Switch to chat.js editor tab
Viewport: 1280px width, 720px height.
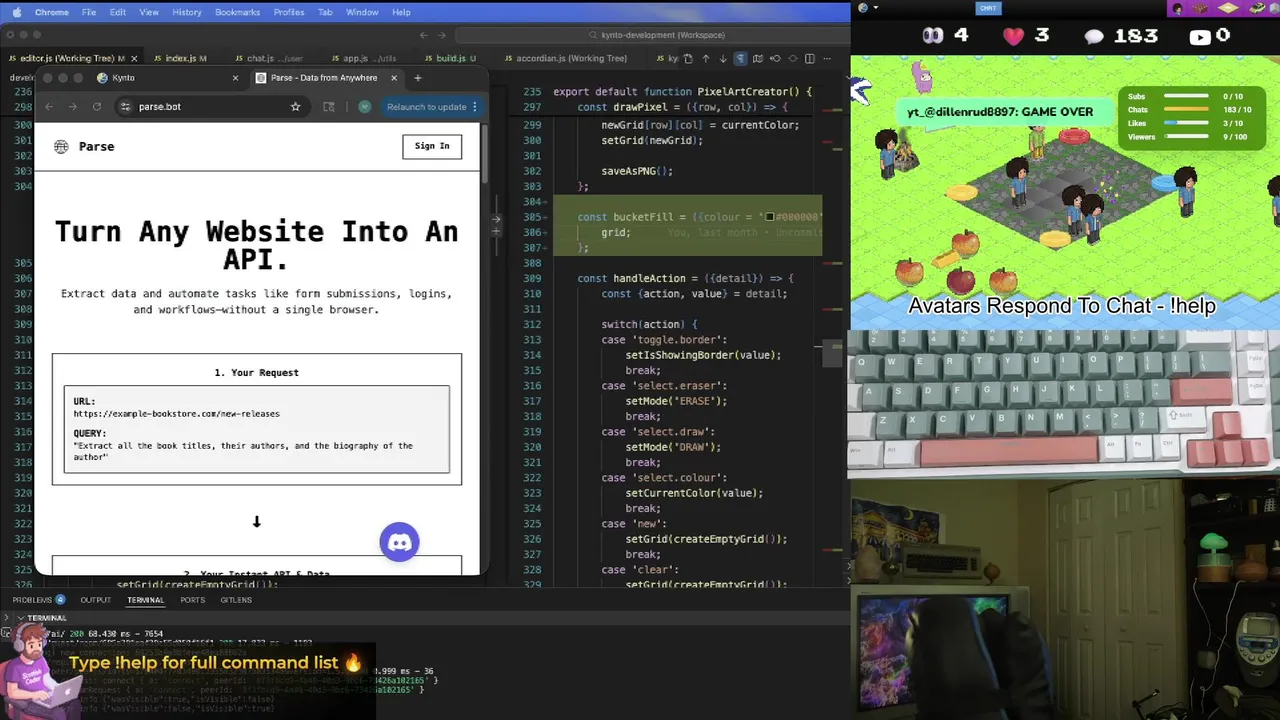coord(269,58)
